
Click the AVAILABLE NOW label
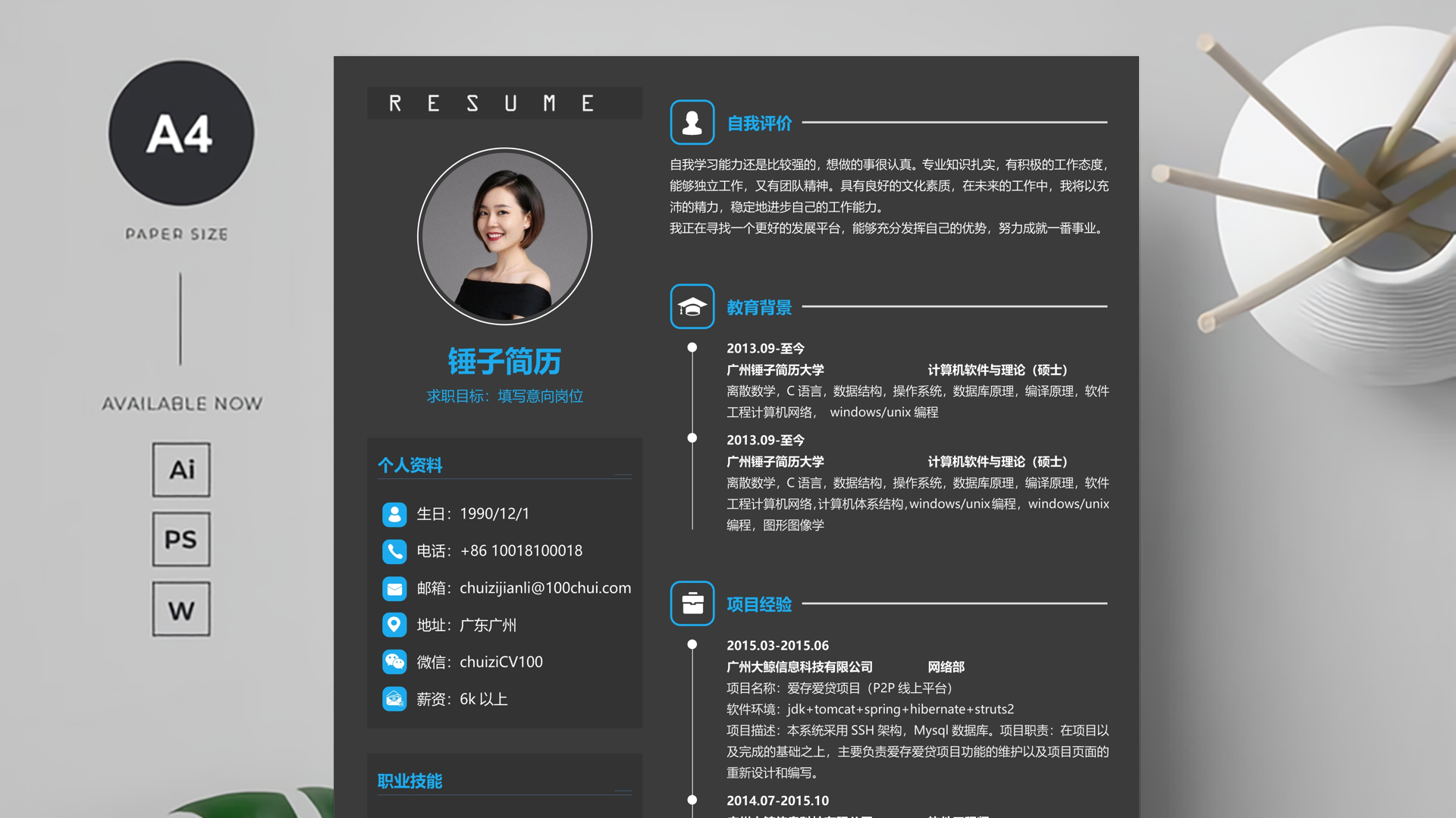pos(182,403)
